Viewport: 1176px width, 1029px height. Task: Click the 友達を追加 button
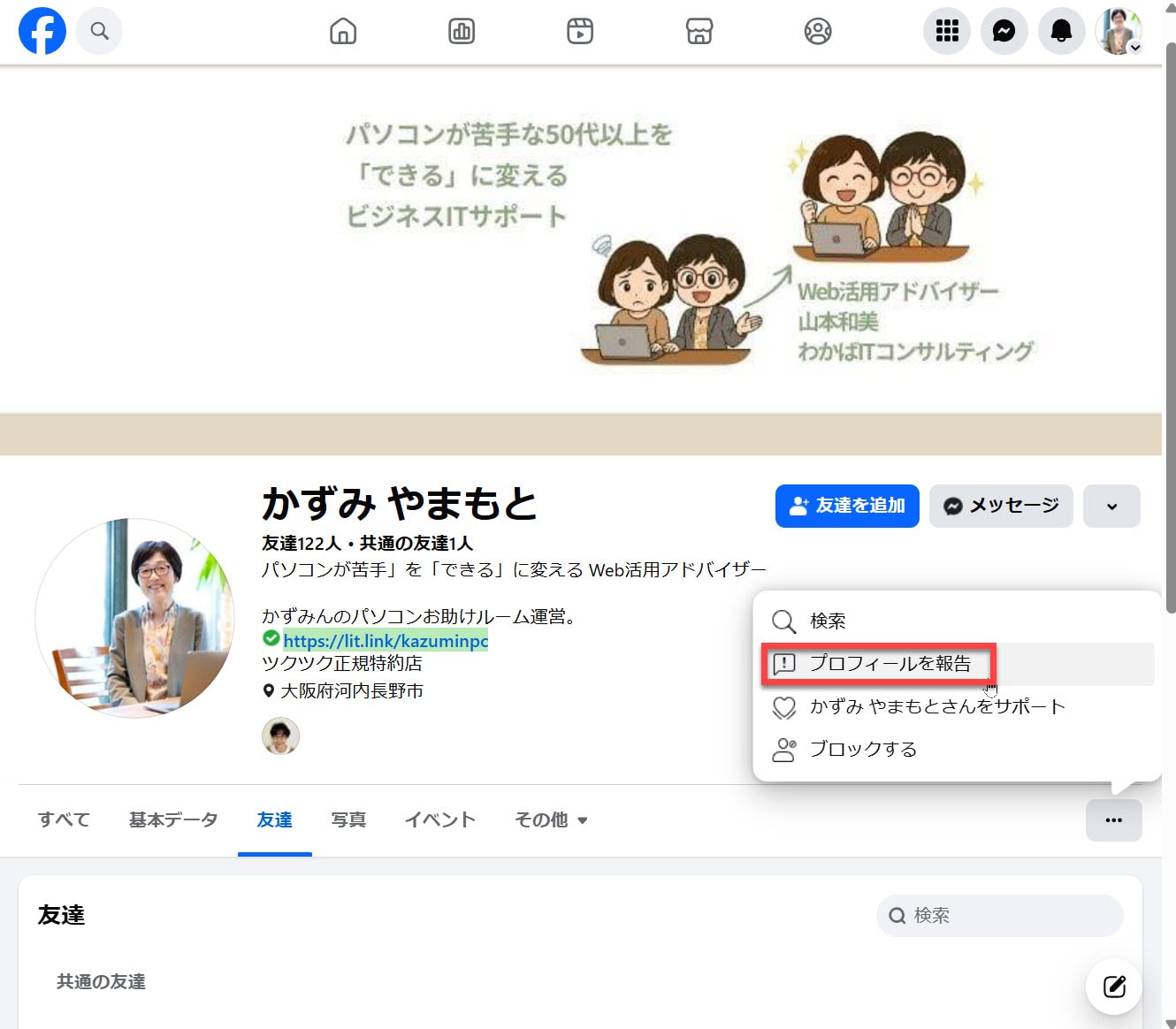pos(847,507)
